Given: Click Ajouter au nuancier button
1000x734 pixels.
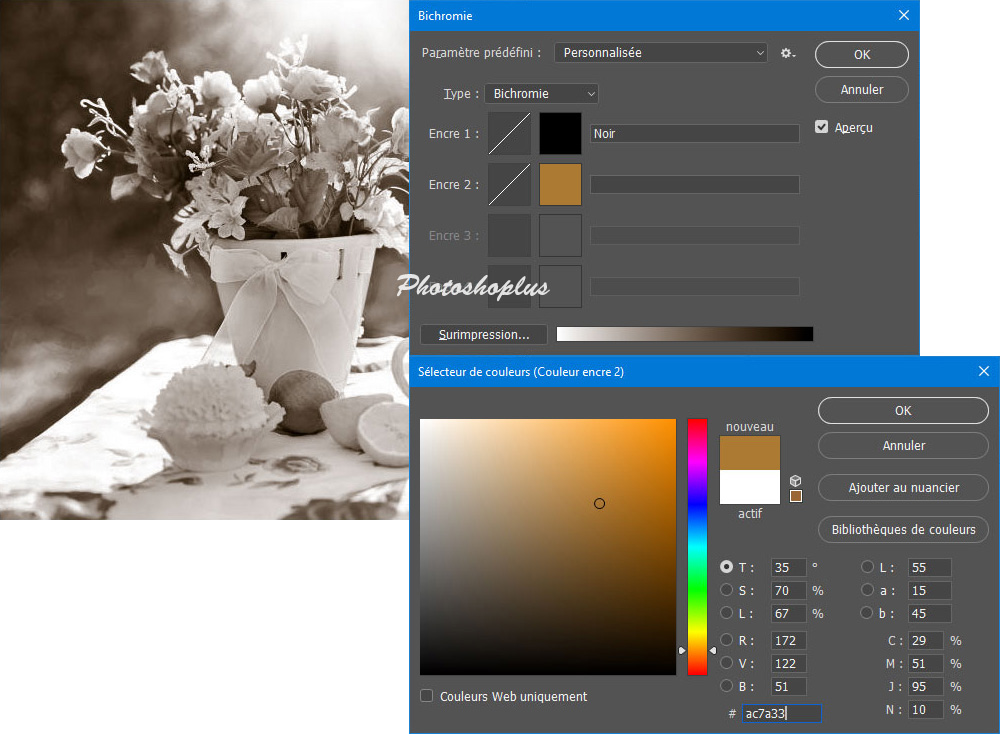Looking at the screenshot, I should pos(903,488).
